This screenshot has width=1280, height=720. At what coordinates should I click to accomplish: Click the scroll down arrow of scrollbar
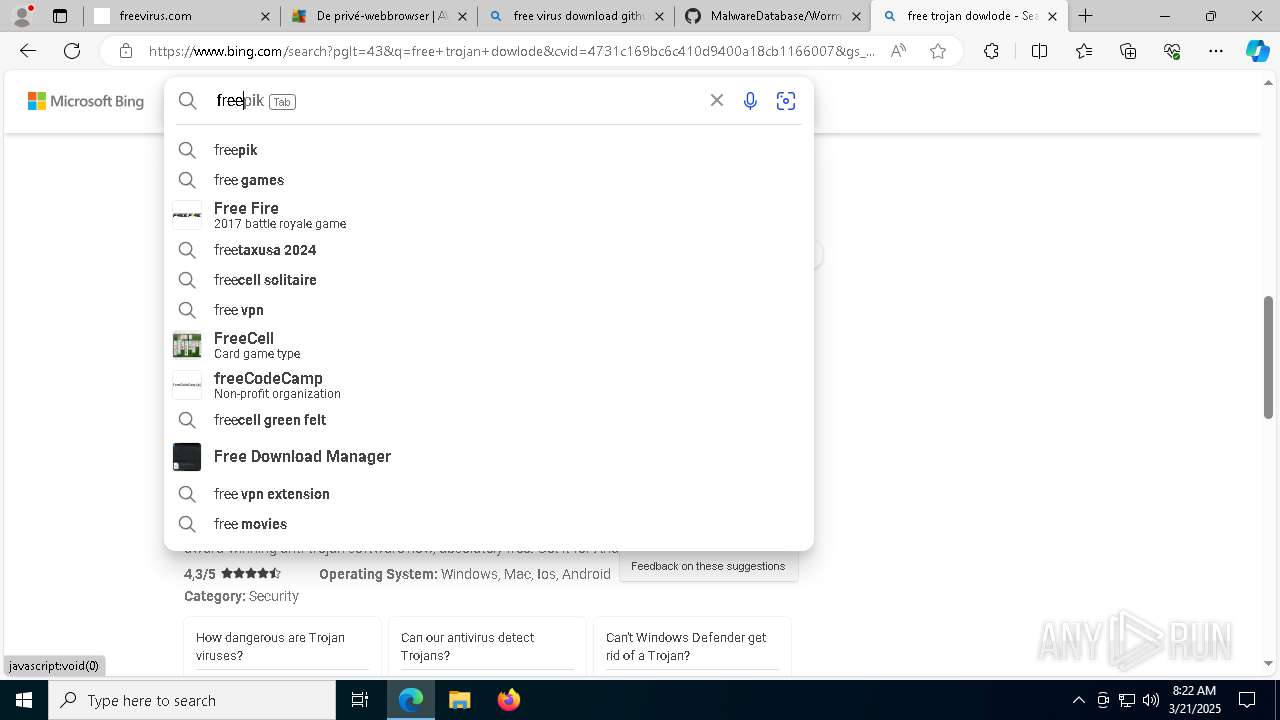pos(1268,663)
